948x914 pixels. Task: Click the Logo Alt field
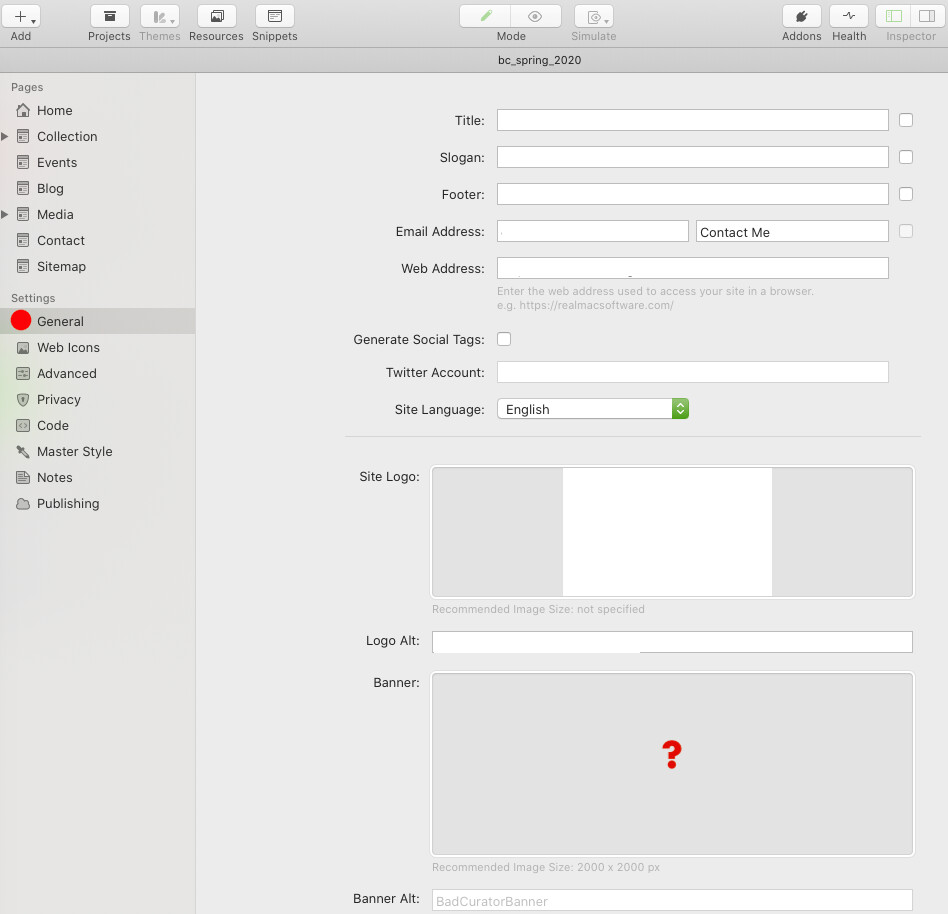(672, 642)
